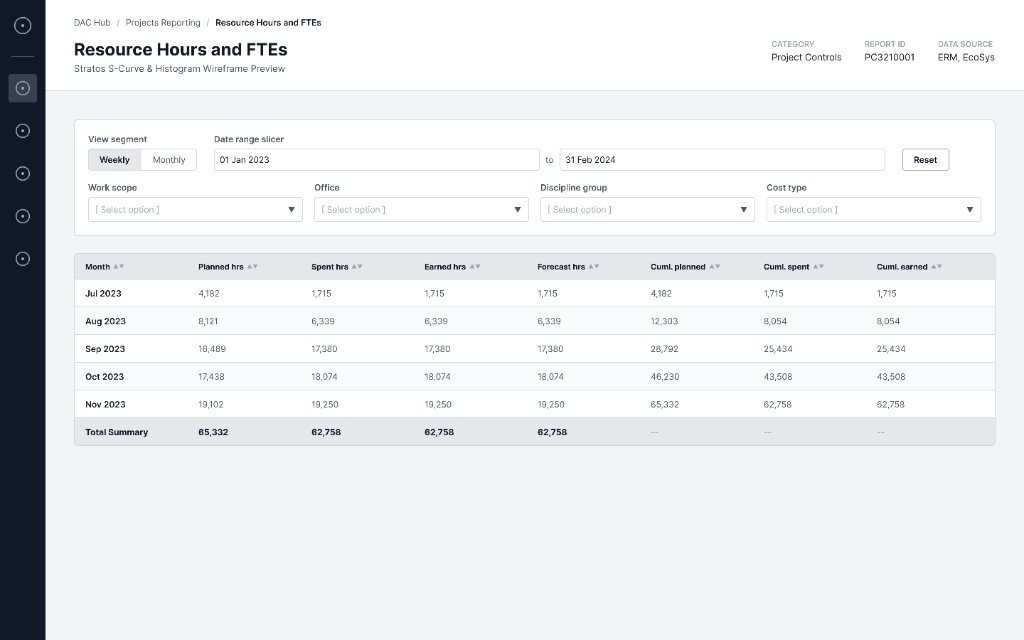
Task: Sort by Spent hrs column arrows
Action: point(357,266)
